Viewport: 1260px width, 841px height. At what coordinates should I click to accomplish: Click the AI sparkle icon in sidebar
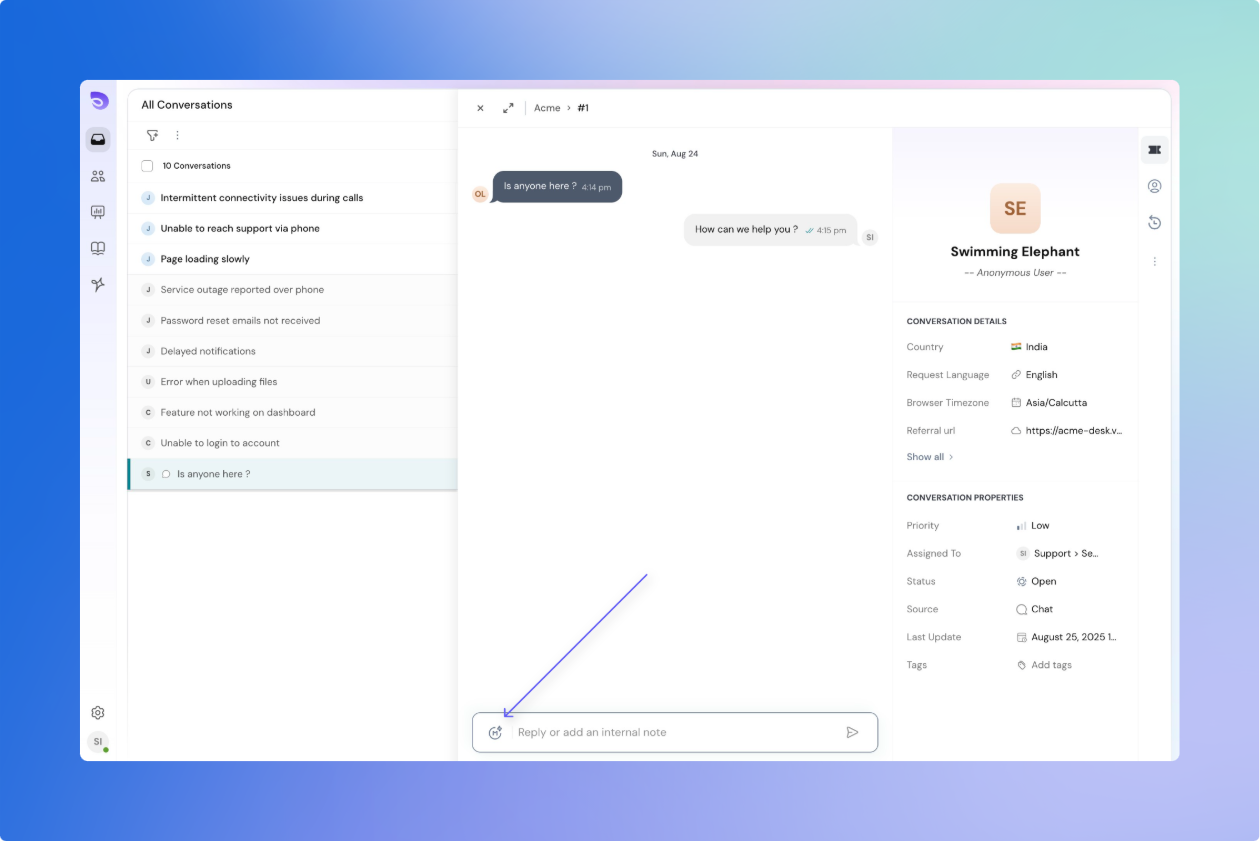pos(98,285)
